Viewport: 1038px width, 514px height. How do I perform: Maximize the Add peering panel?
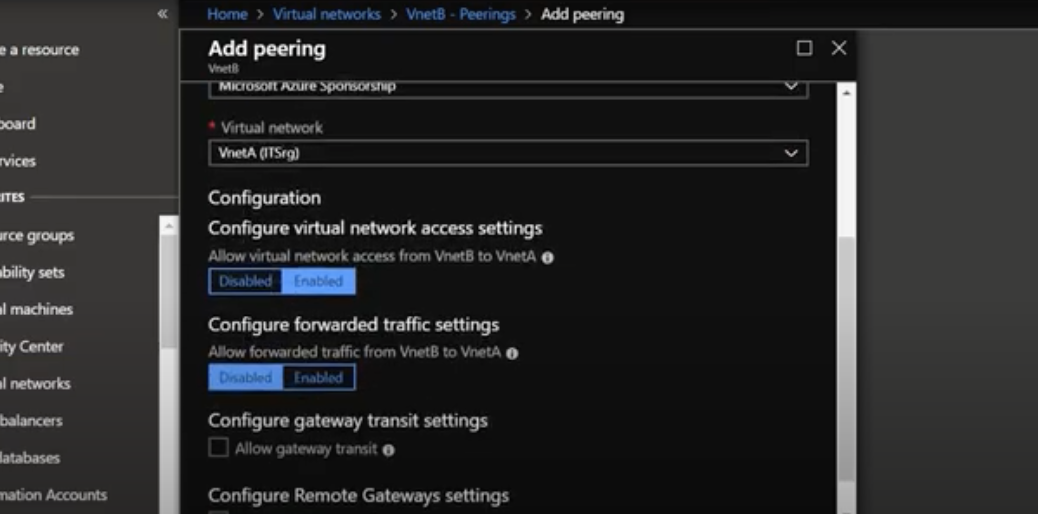[804, 48]
